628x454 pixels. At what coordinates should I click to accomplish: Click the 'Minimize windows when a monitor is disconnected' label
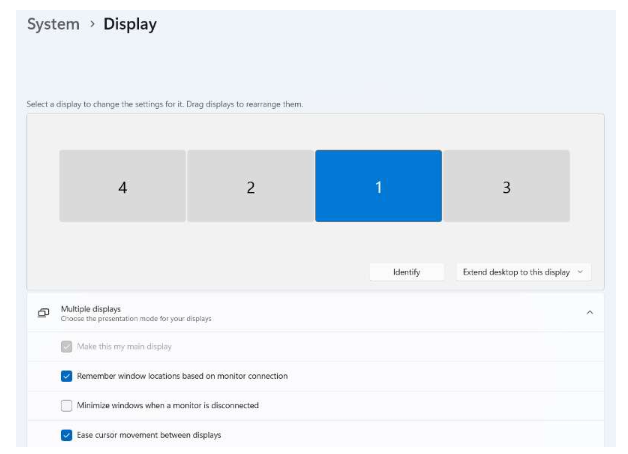click(168, 405)
